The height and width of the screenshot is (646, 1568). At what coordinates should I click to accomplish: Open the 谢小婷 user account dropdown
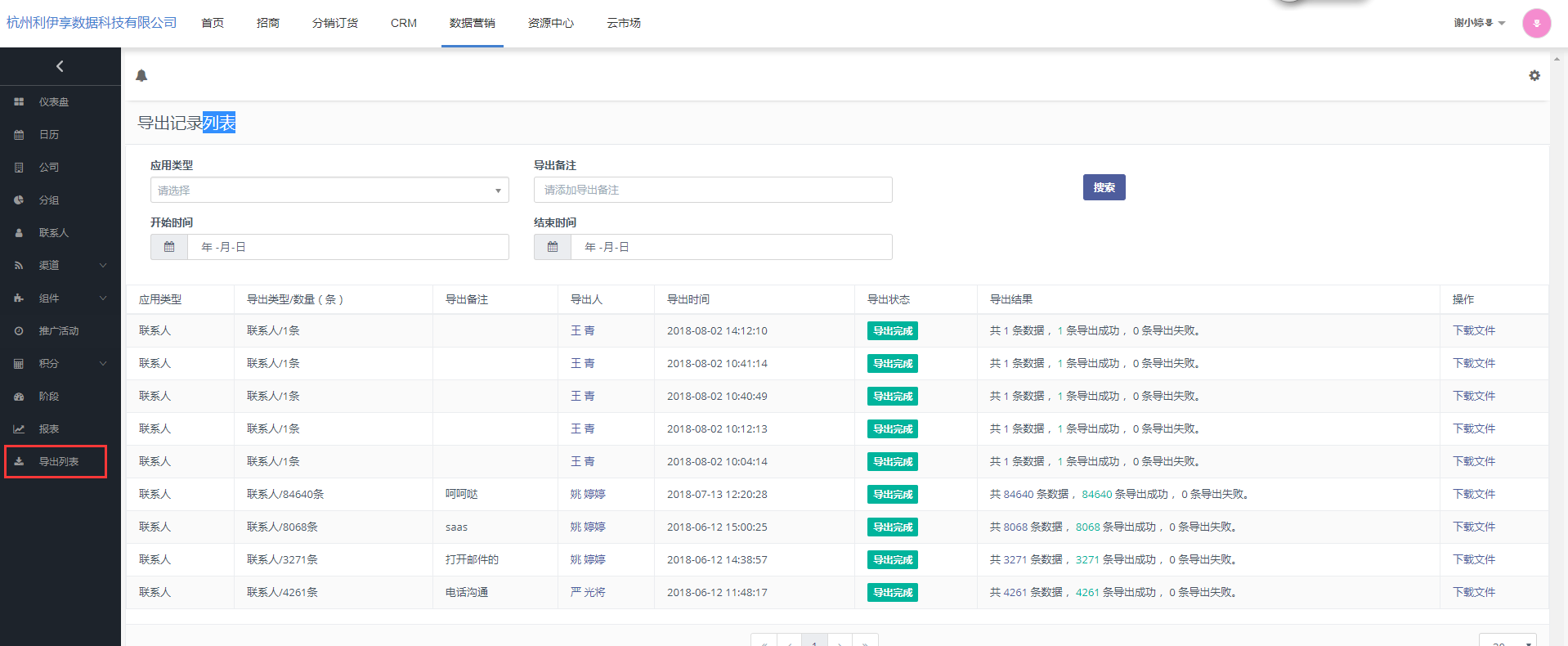[x=1479, y=23]
